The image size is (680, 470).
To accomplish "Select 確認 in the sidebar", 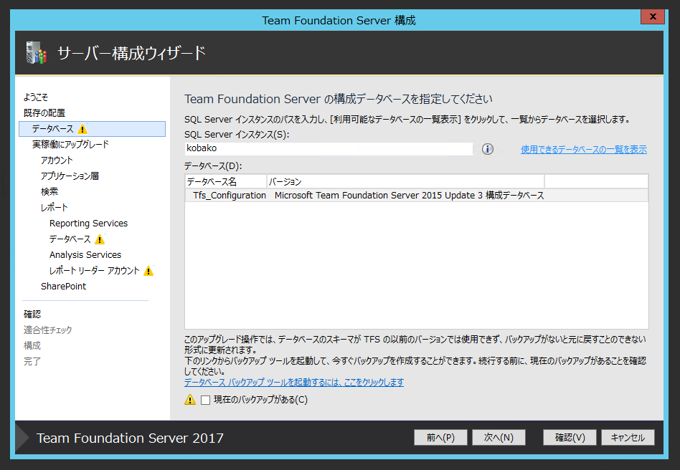I will [32, 314].
